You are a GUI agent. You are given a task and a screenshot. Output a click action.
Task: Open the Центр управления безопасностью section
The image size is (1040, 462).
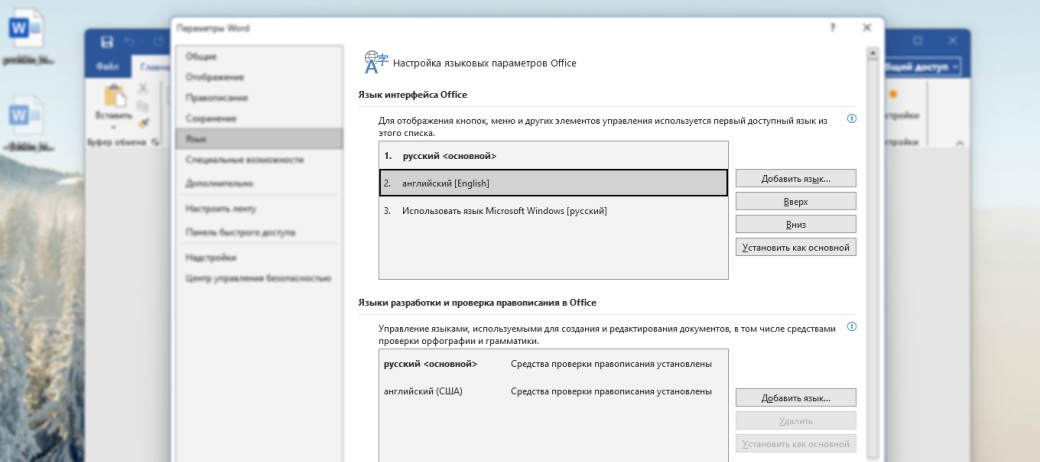258,278
